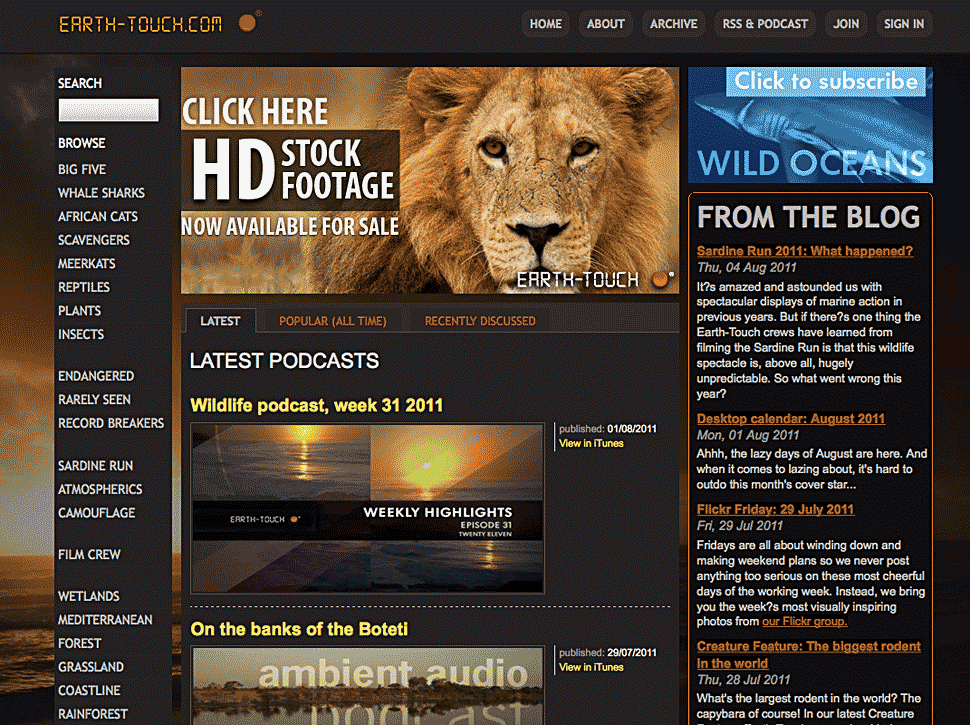Open the INSECTS category
970x725 pixels.
[x=81, y=334]
